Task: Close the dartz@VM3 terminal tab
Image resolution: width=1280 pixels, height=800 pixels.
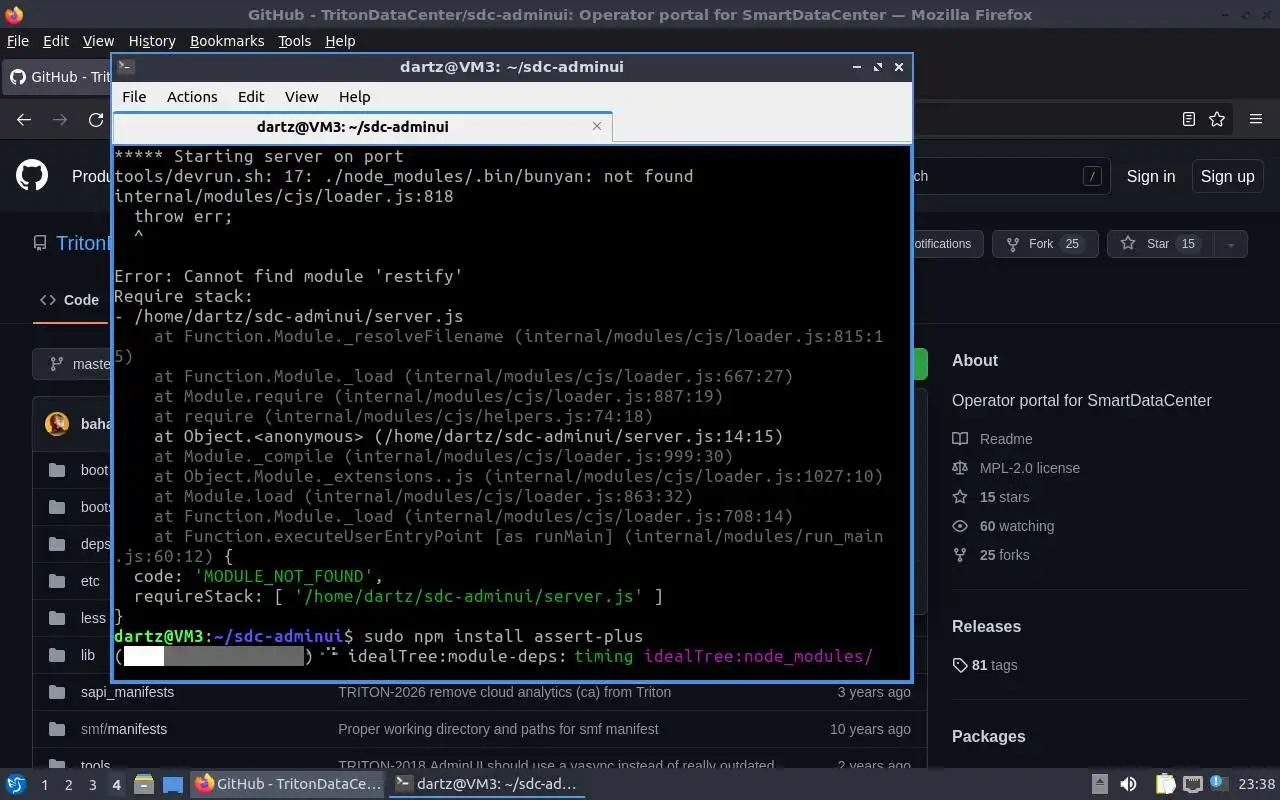Action: (x=597, y=126)
